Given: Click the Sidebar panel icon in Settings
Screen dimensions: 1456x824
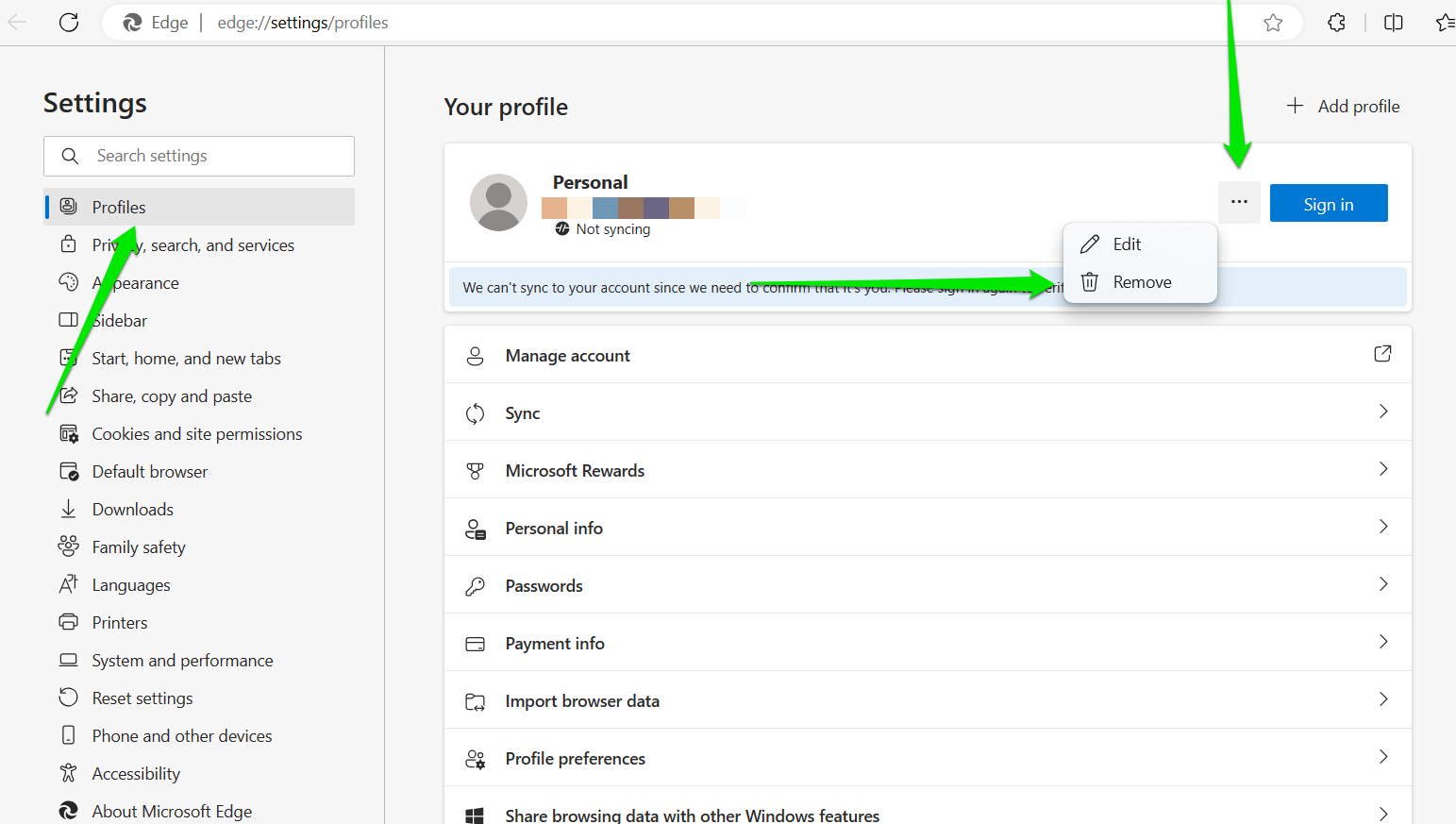Looking at the screenshot, I should point(68,320).
